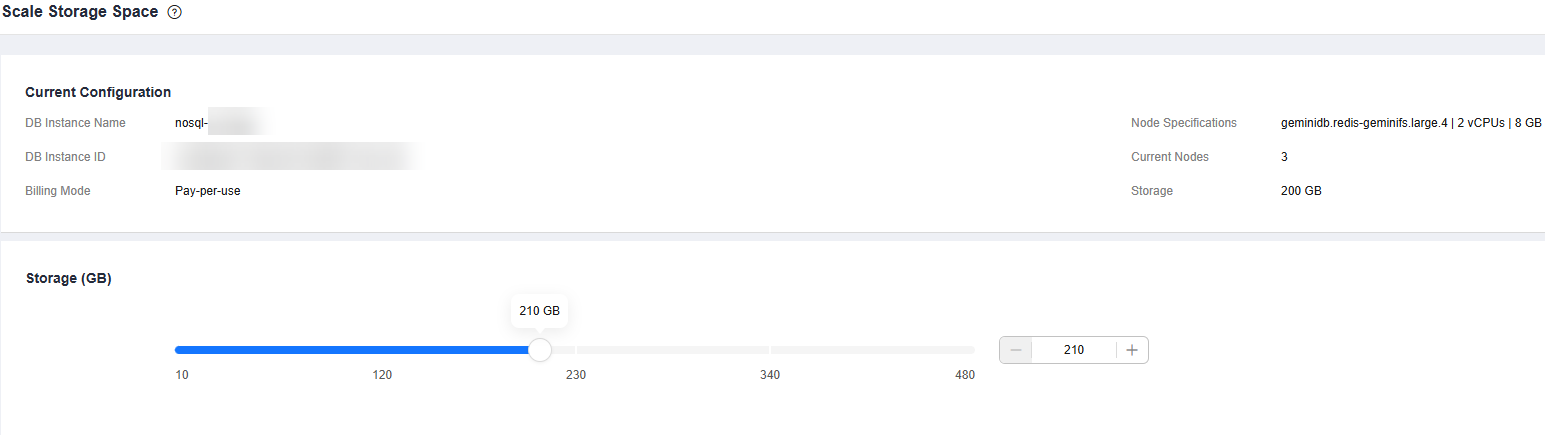Viewport: 1545px width, 435px height.
Task: Click the 120 mark label under the slider
Action: (x=382, y=375)
